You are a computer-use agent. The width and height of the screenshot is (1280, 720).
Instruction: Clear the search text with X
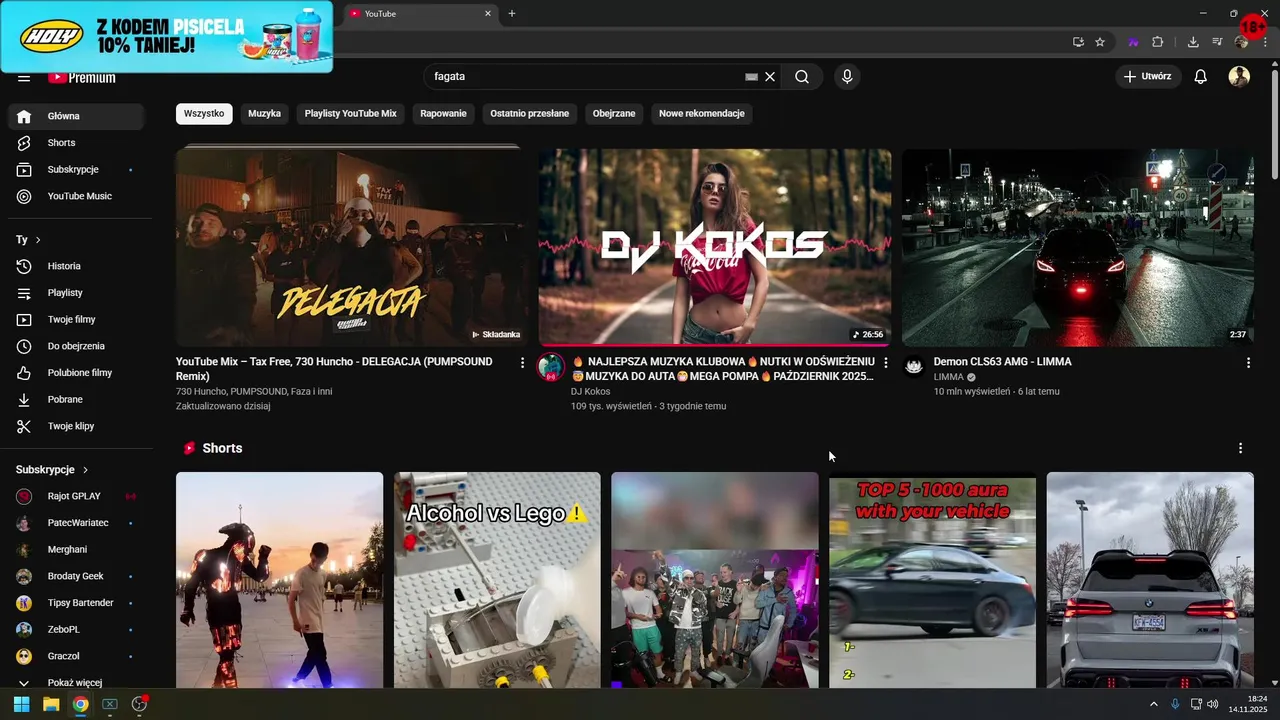(x=770, y=76)
